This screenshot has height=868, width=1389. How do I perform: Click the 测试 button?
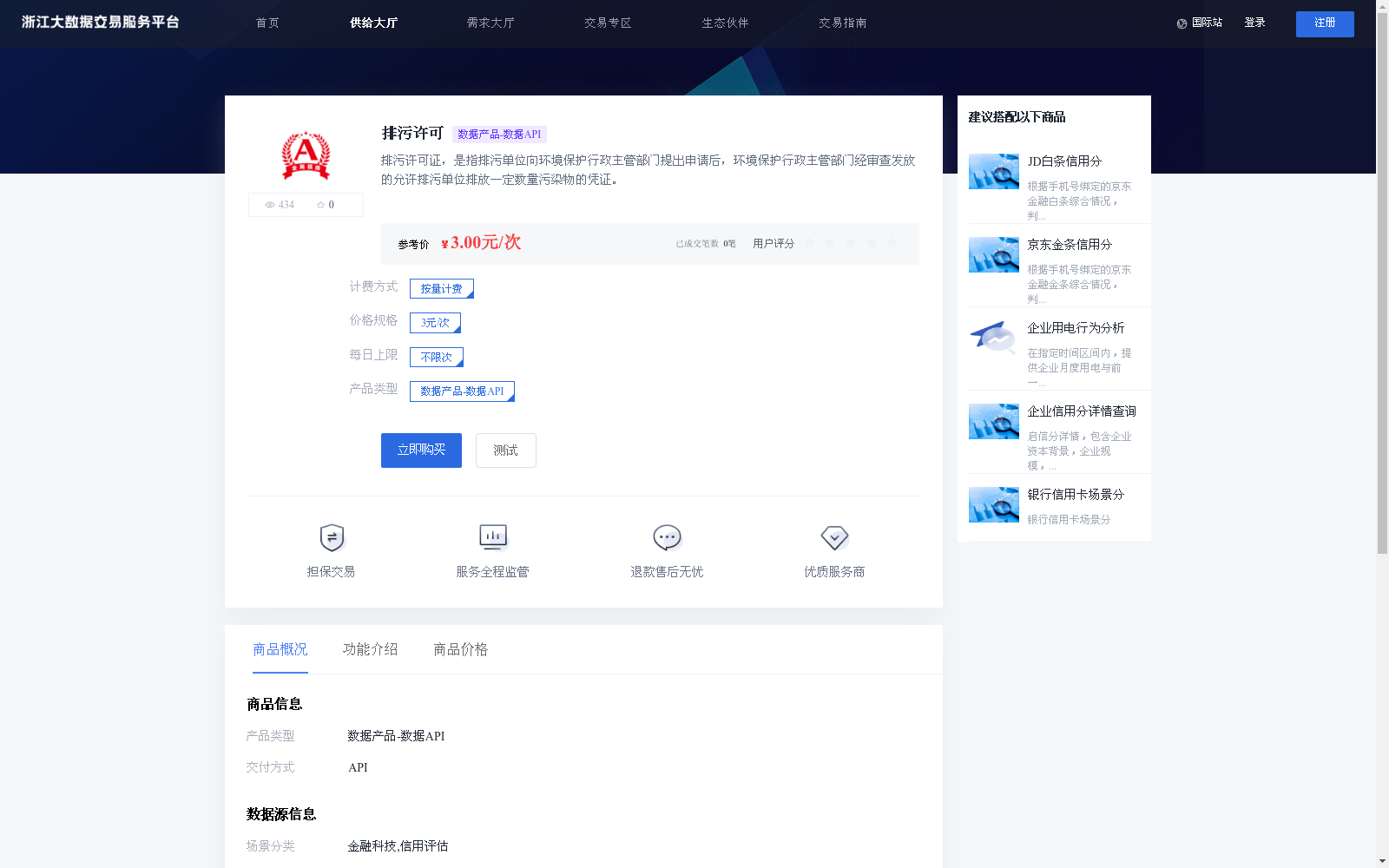pos(506,450)
